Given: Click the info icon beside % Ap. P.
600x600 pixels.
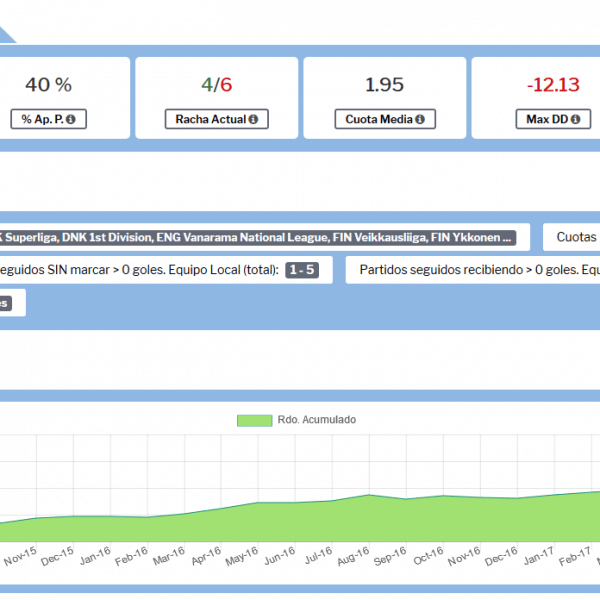Looking at the screenshot, I should tap(70, 119).
